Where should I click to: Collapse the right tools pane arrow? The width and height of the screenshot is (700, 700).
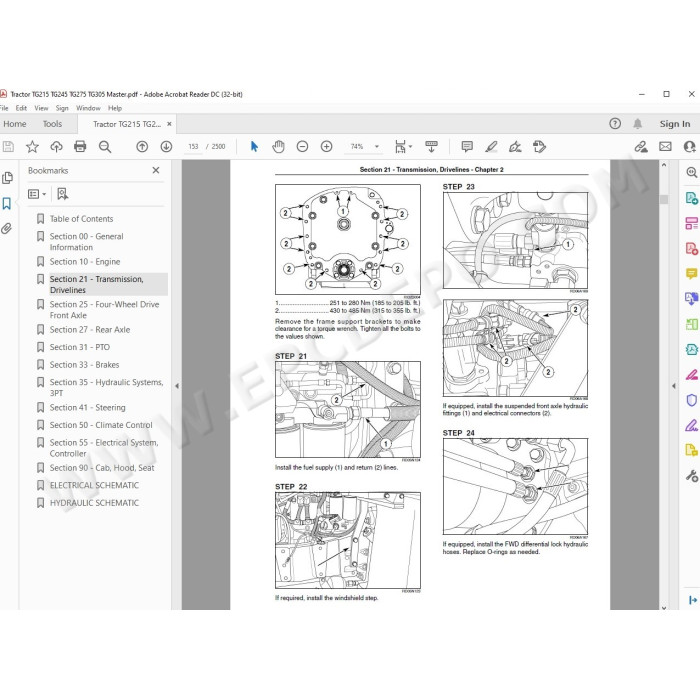point(674,386)
